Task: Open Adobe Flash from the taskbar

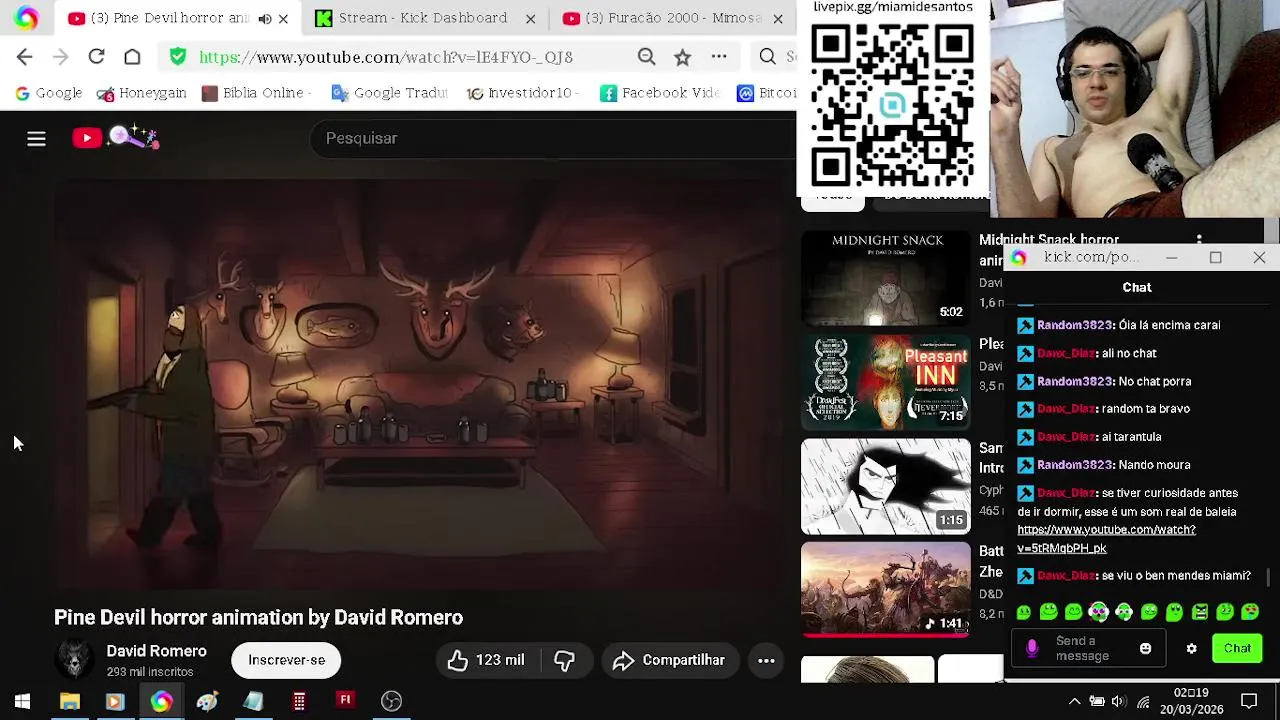Action: point(345,700)
